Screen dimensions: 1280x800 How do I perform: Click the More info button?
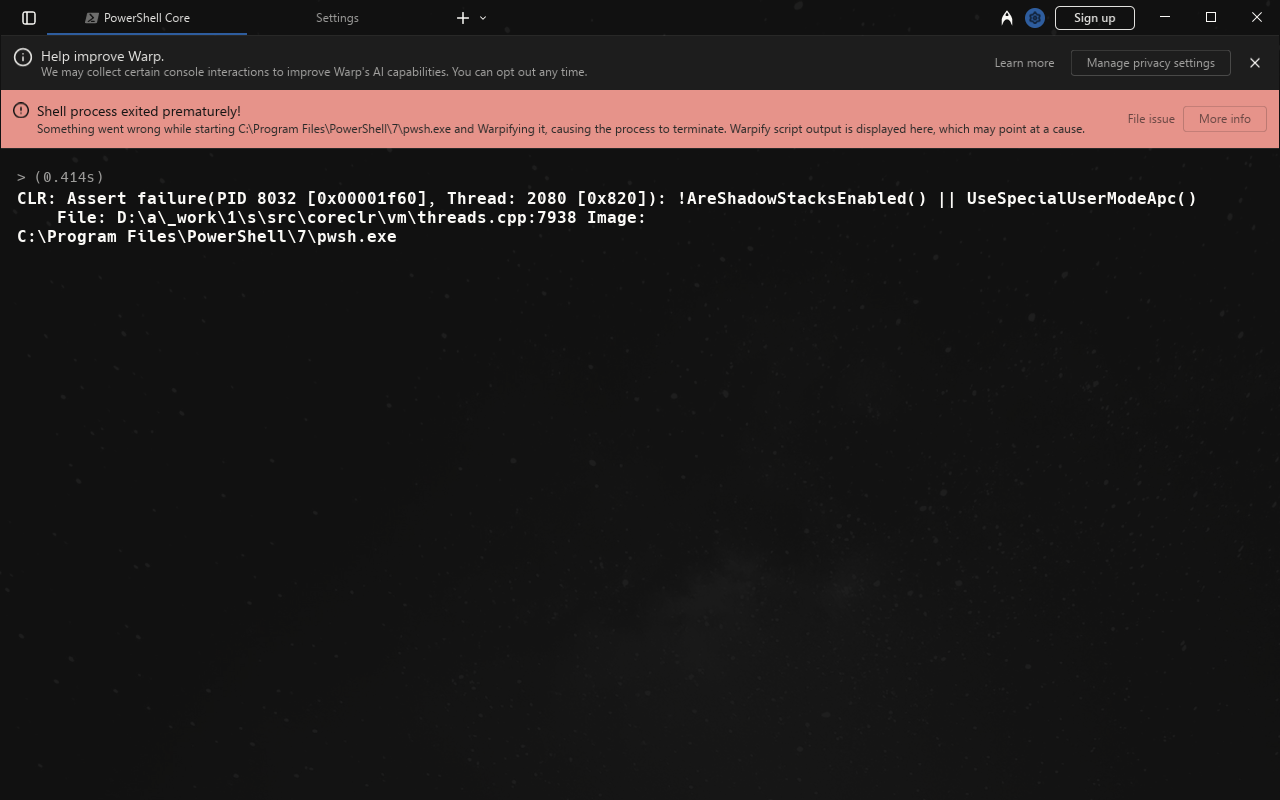point(1225,119)
